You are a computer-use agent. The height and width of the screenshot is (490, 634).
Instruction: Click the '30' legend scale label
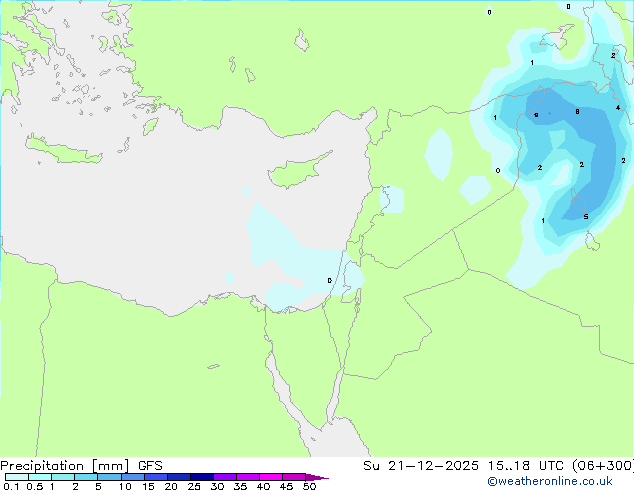217,486
